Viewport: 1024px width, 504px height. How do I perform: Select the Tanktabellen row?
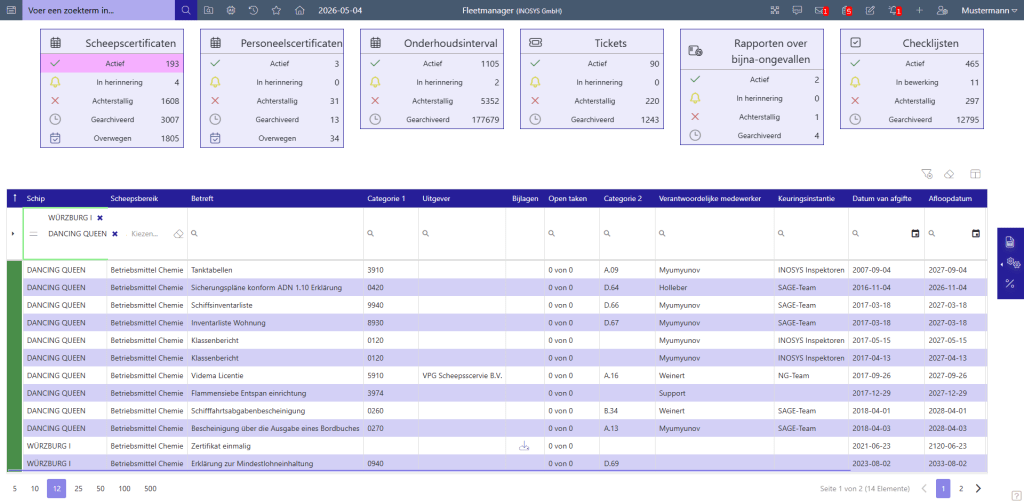[x=504, y=270]
